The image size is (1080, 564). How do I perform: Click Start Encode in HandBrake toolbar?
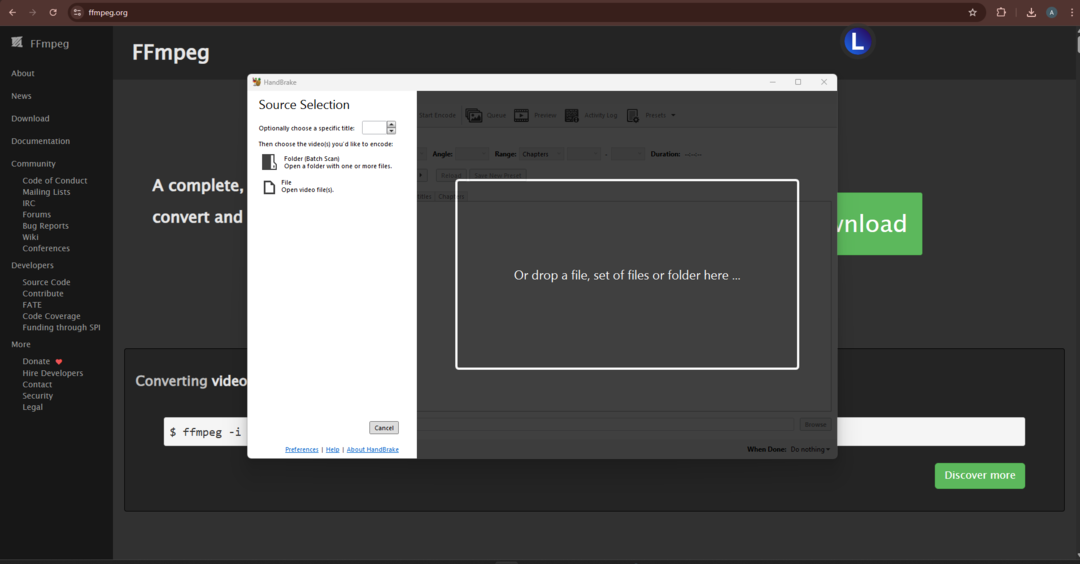(437, 115)
